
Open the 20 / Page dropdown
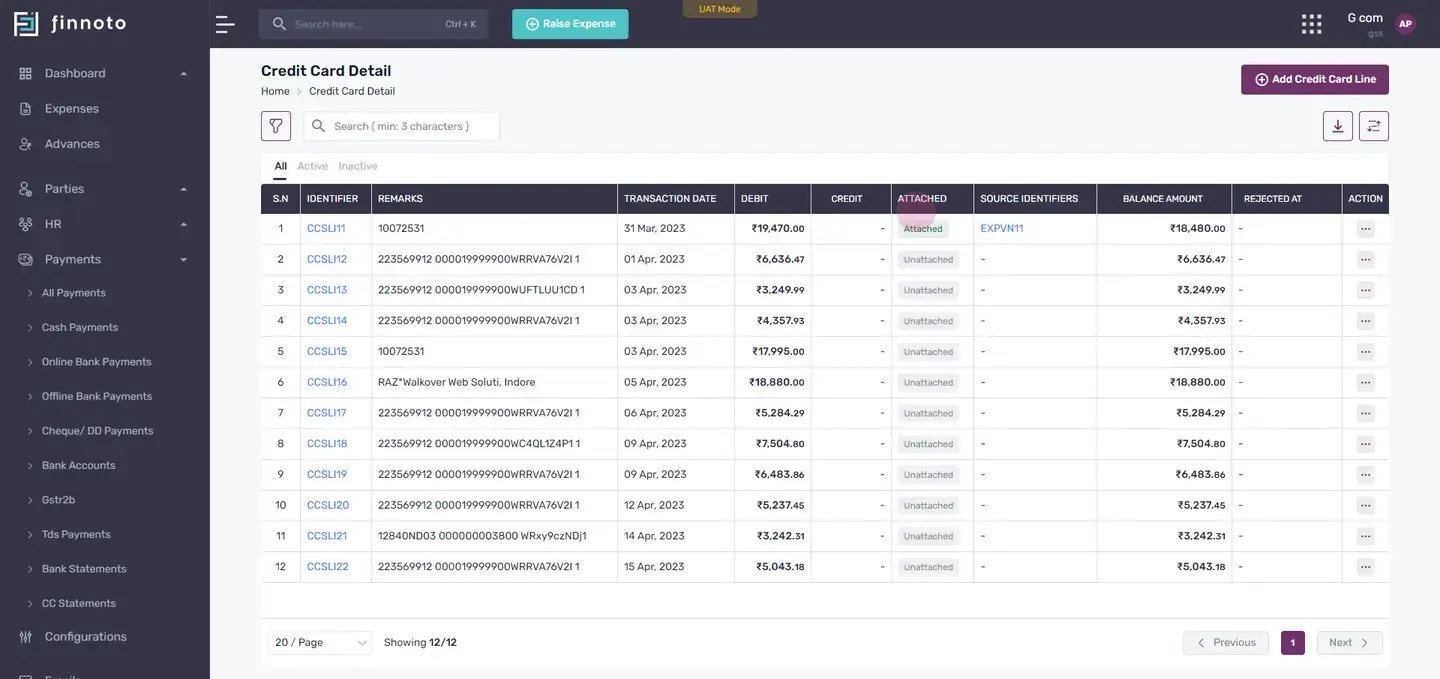tap(319, 642)
